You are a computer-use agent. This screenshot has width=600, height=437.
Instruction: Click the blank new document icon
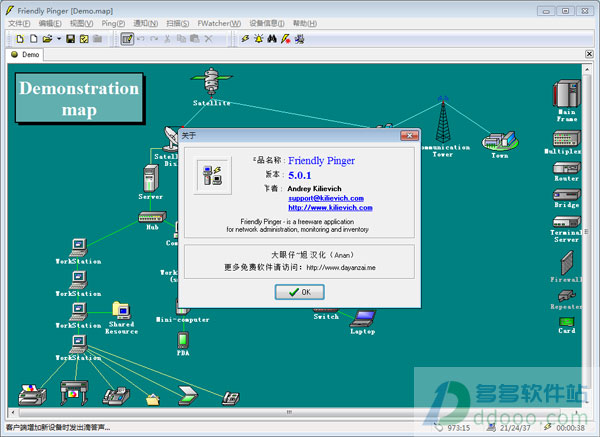click(34, 39)
